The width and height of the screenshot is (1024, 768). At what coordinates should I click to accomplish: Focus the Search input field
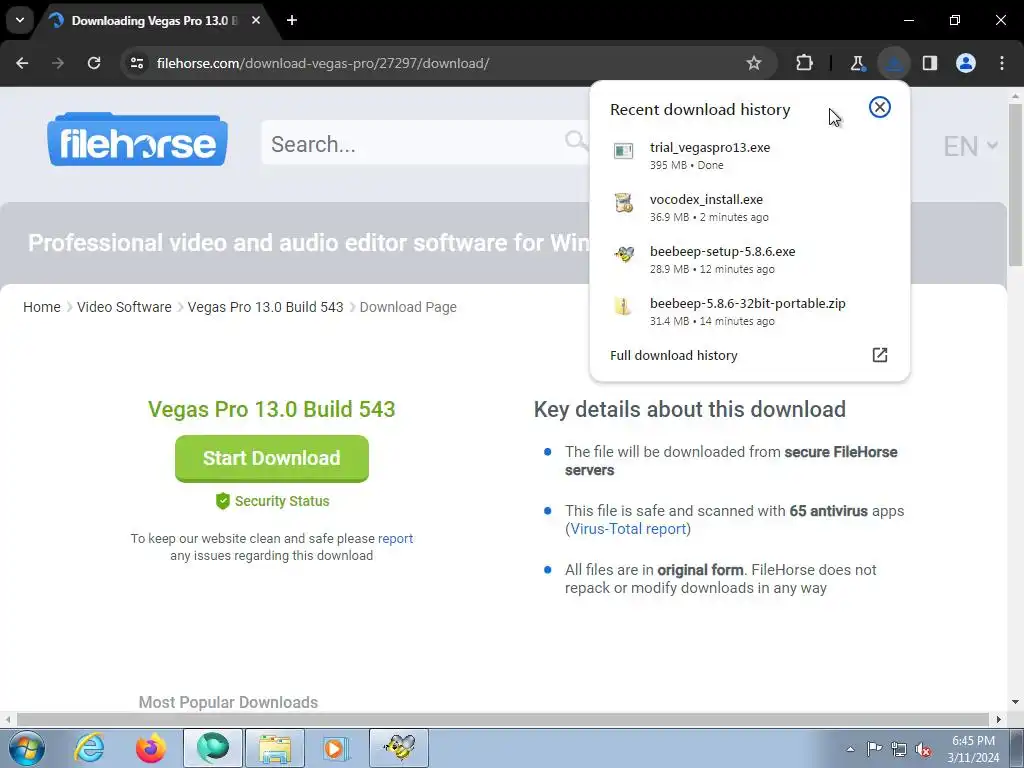tap(418, 144)
